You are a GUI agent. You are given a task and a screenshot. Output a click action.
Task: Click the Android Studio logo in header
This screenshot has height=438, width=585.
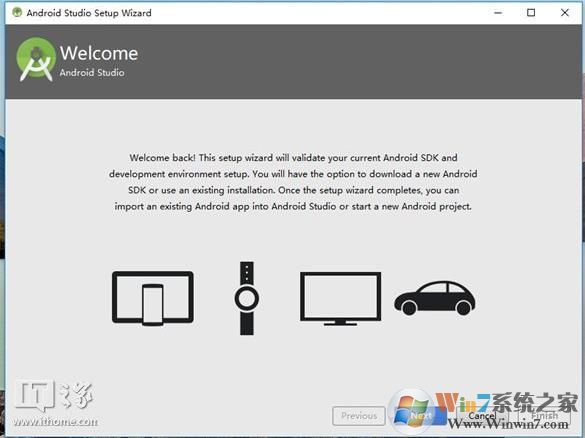pyautogui.click(x=36, y=59)
